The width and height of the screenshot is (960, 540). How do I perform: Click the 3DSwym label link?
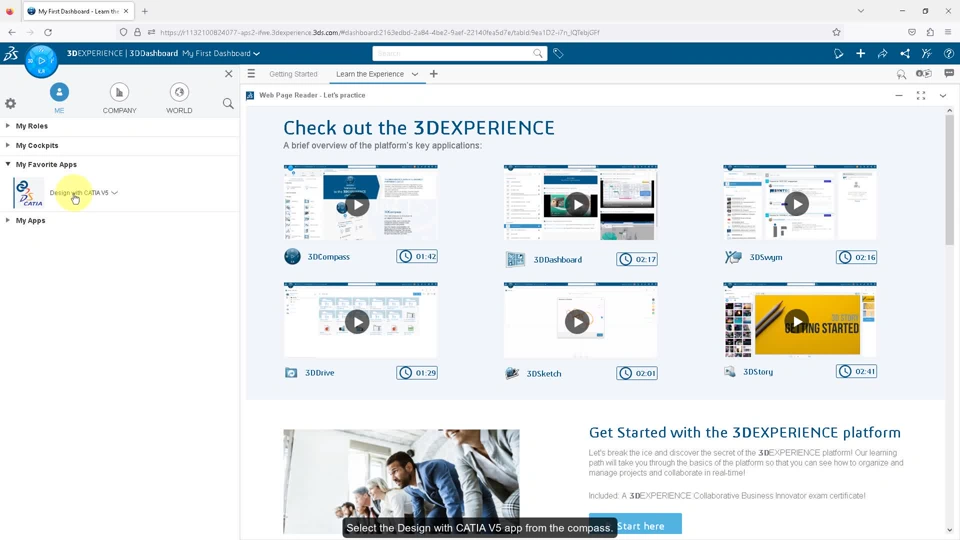tap(766, 257)
